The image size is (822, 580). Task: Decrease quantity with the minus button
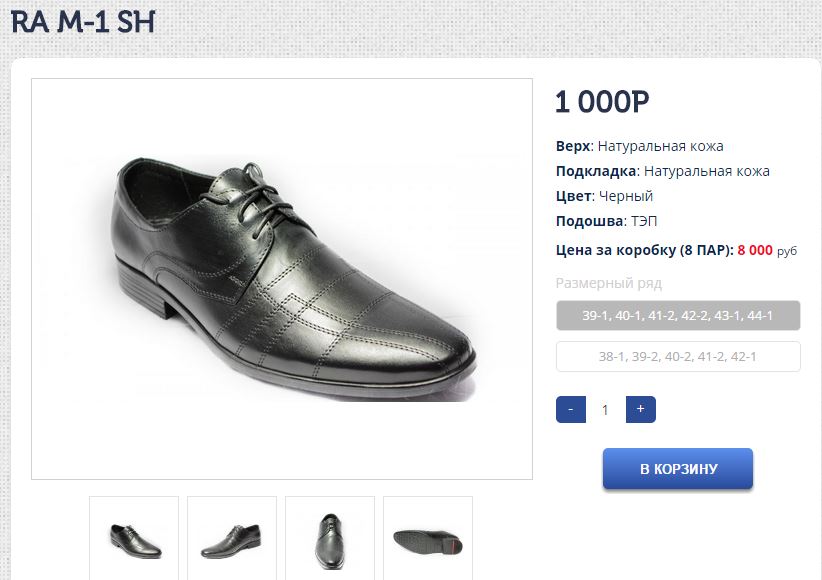570,409
